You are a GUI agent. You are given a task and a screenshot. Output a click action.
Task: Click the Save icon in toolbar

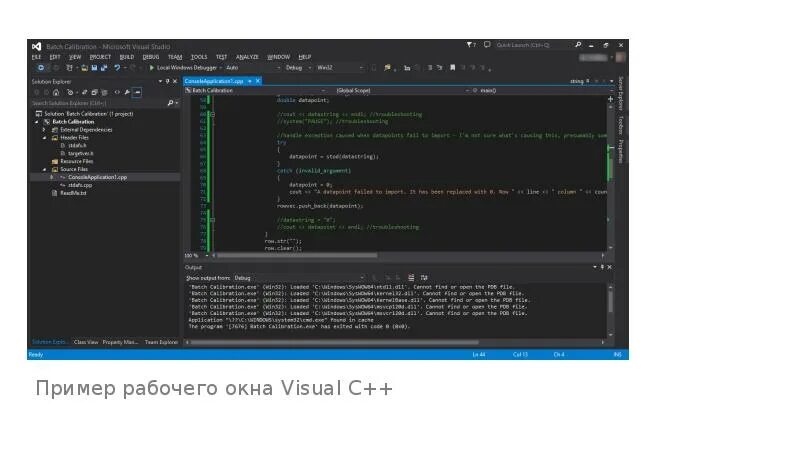coord(94,68)
